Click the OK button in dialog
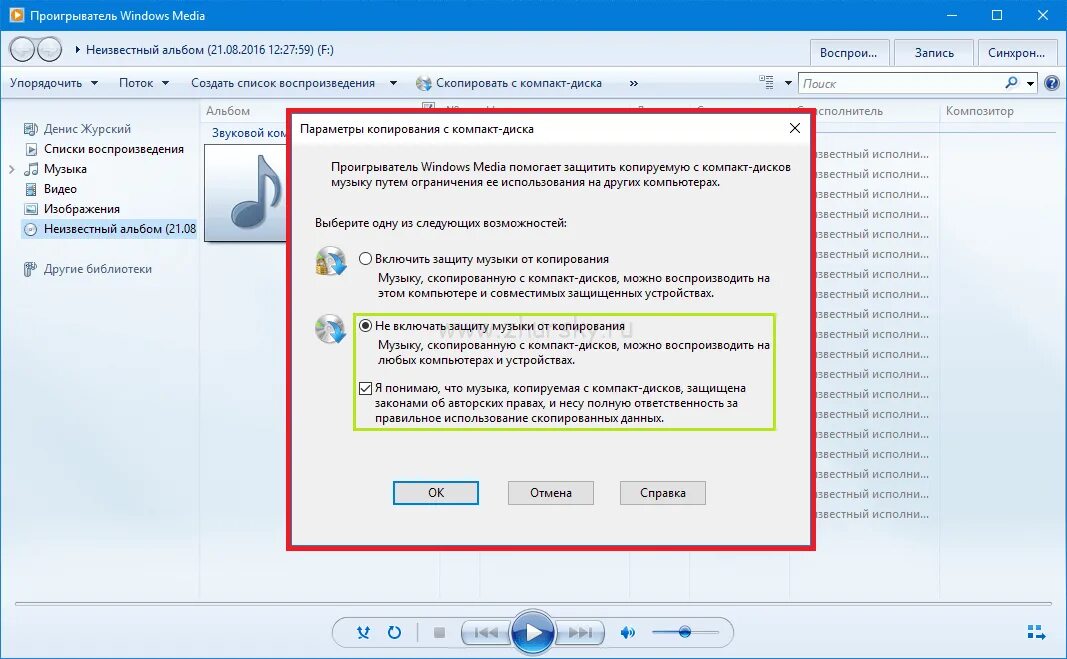Image resolution: width=1067 pixels, height=659 pixels. pos(436,493)
